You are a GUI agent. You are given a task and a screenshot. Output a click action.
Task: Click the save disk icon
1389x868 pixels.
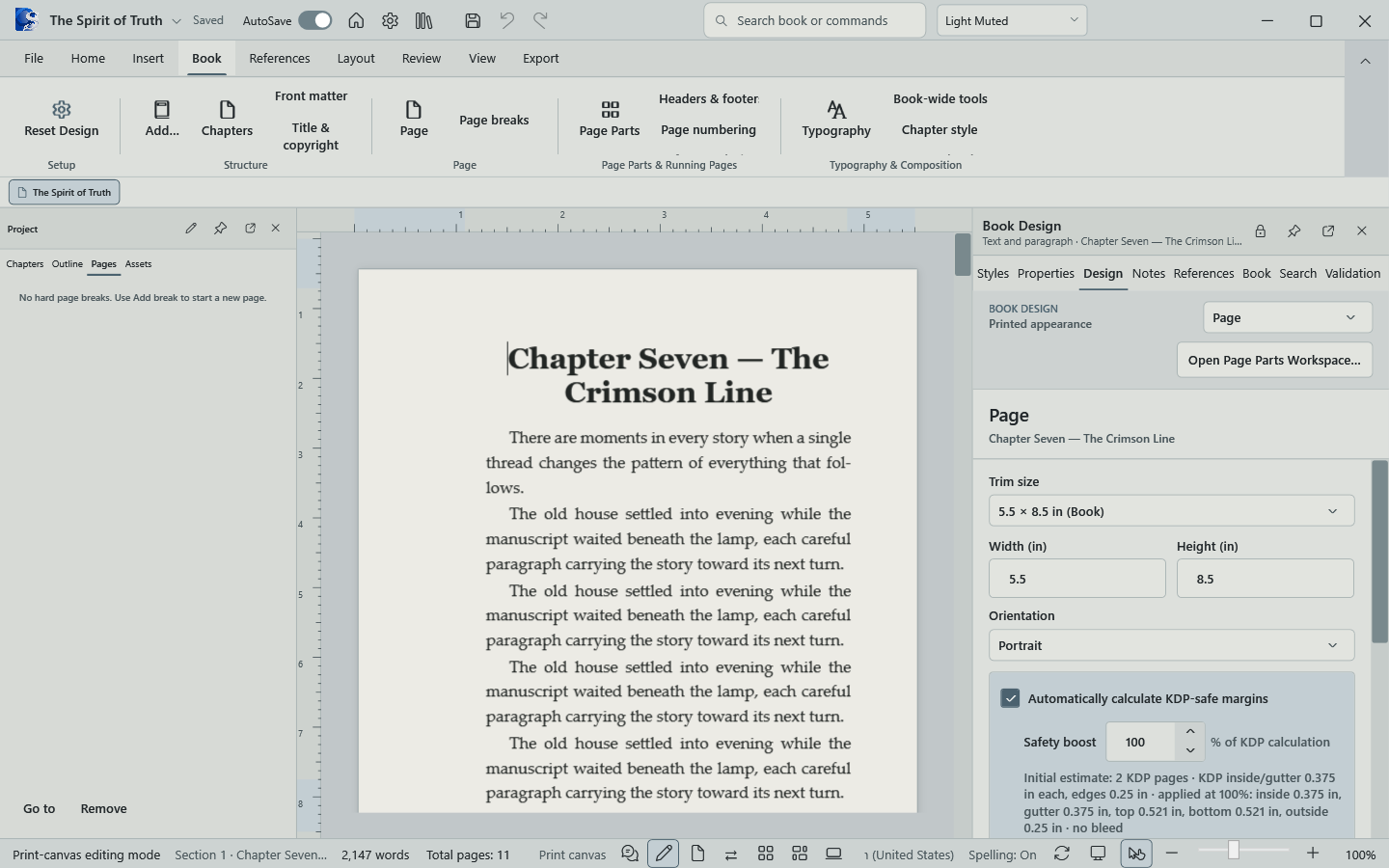click(x=473, y=20)
